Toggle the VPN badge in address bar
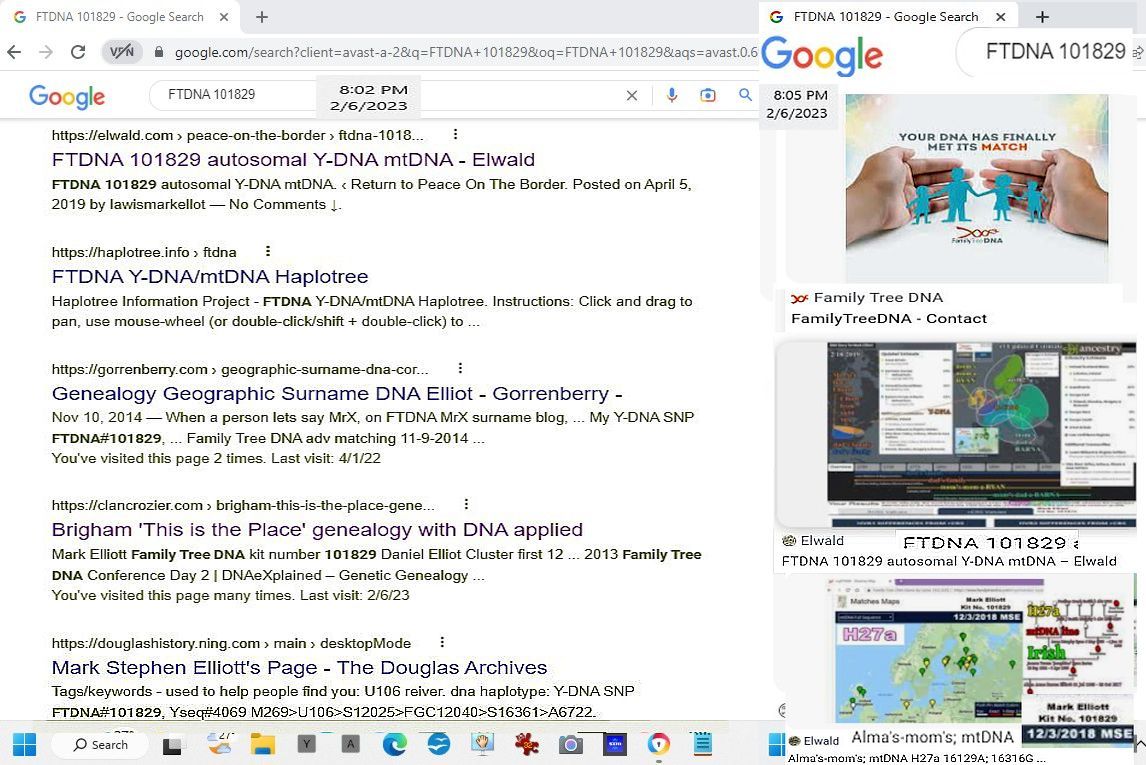1146x765 pixels. click(x=121, y=52)
